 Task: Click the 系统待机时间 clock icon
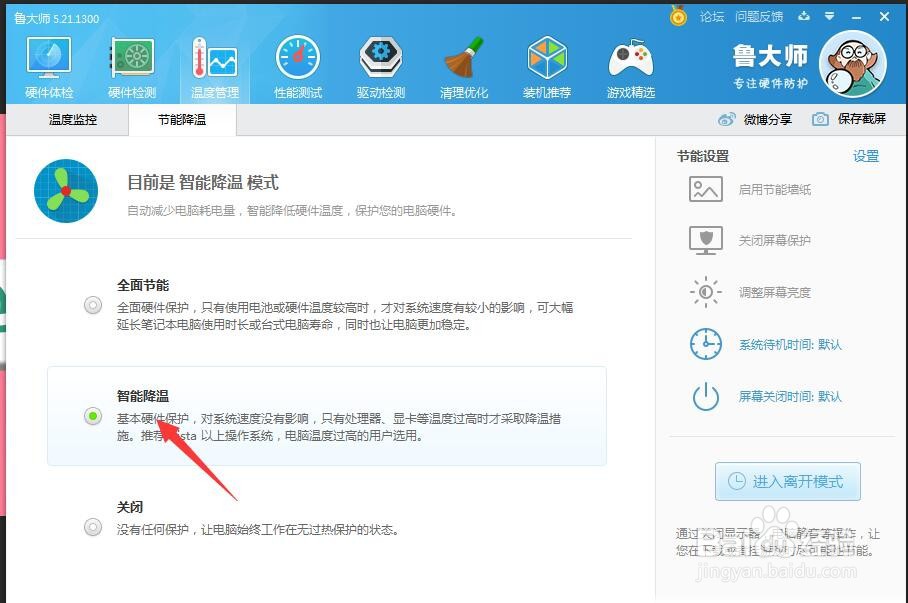point(706,344)
